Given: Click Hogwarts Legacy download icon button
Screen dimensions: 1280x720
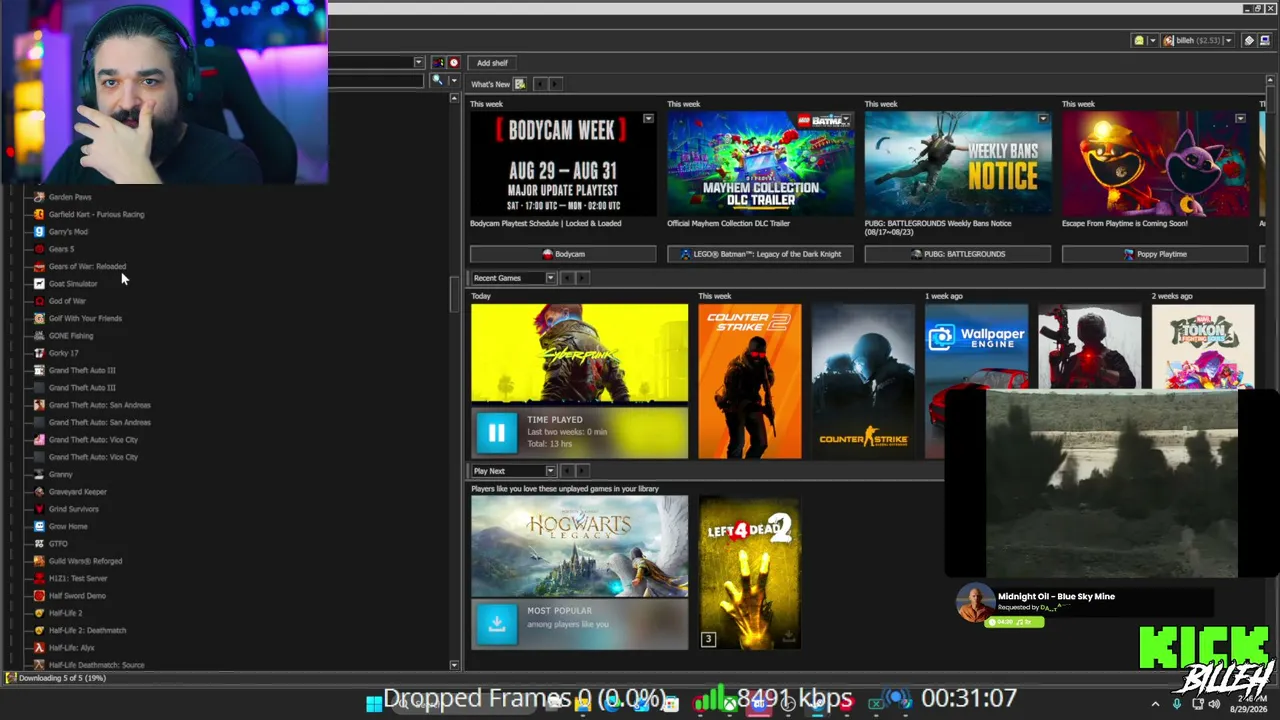Looking at the screenshot, I should click(x=496, y=623).
